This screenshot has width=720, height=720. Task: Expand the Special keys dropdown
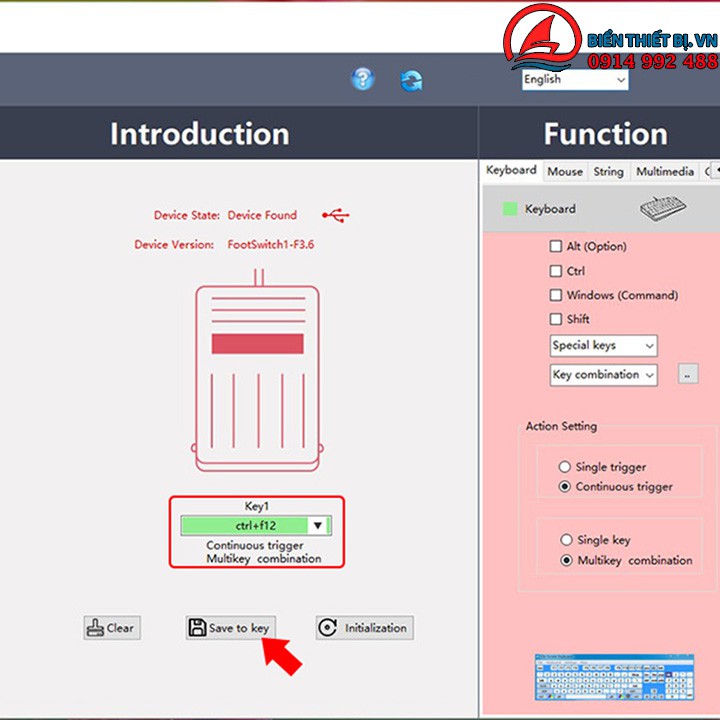[603, 346]
